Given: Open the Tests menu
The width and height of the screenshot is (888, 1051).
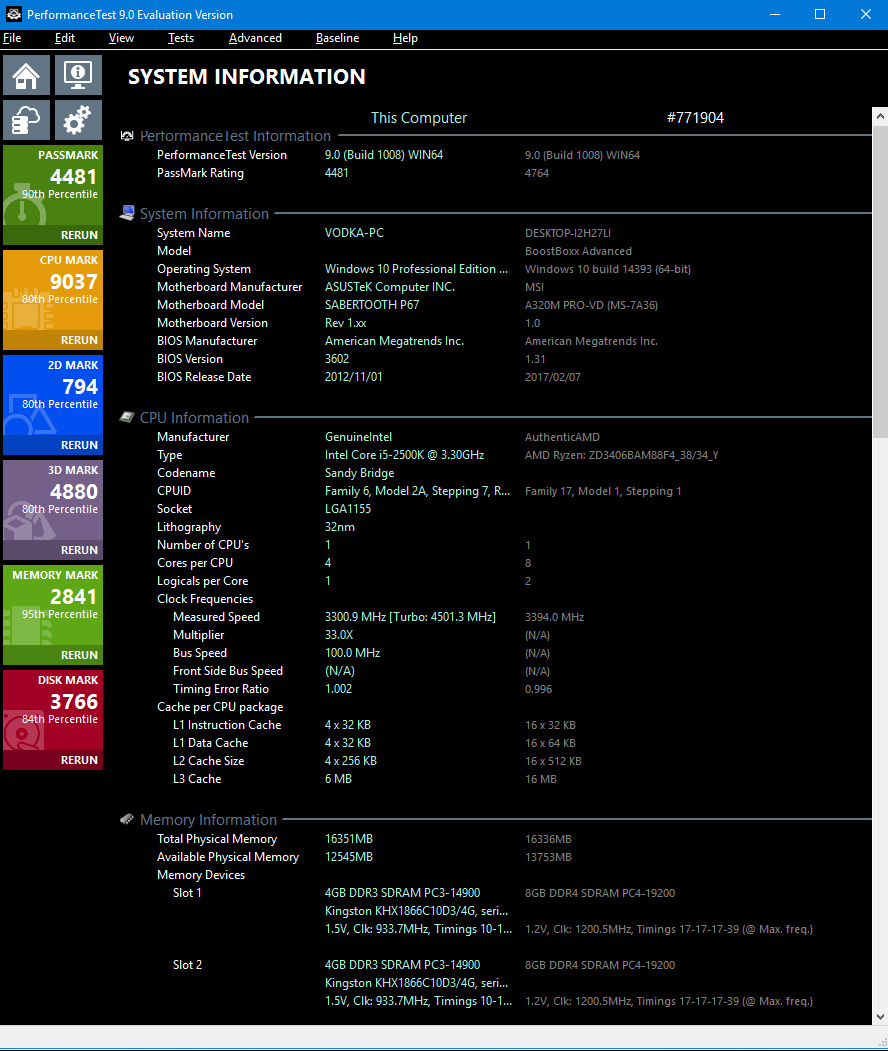Looking at the screenshot, I should point(181,38).
